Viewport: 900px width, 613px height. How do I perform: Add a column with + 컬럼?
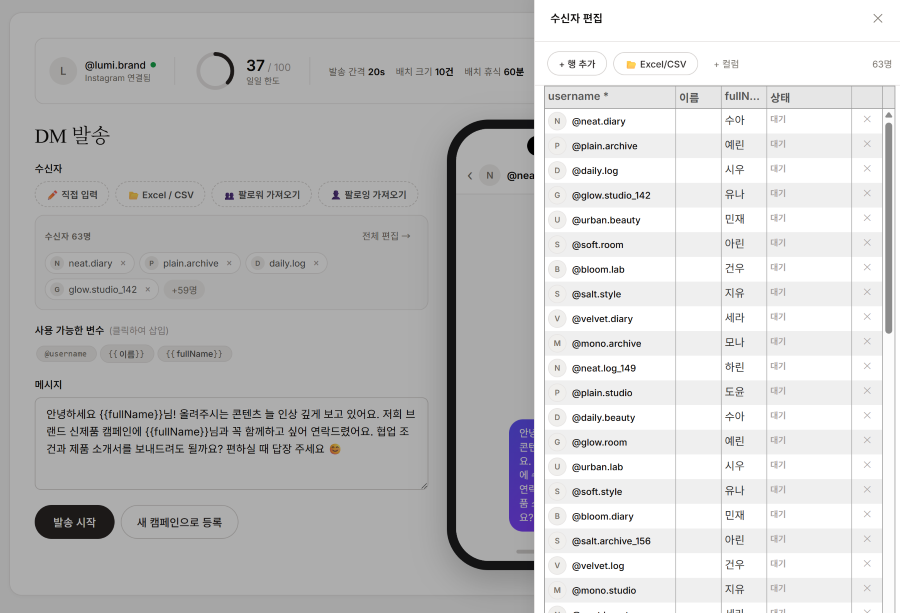point(726,64)
